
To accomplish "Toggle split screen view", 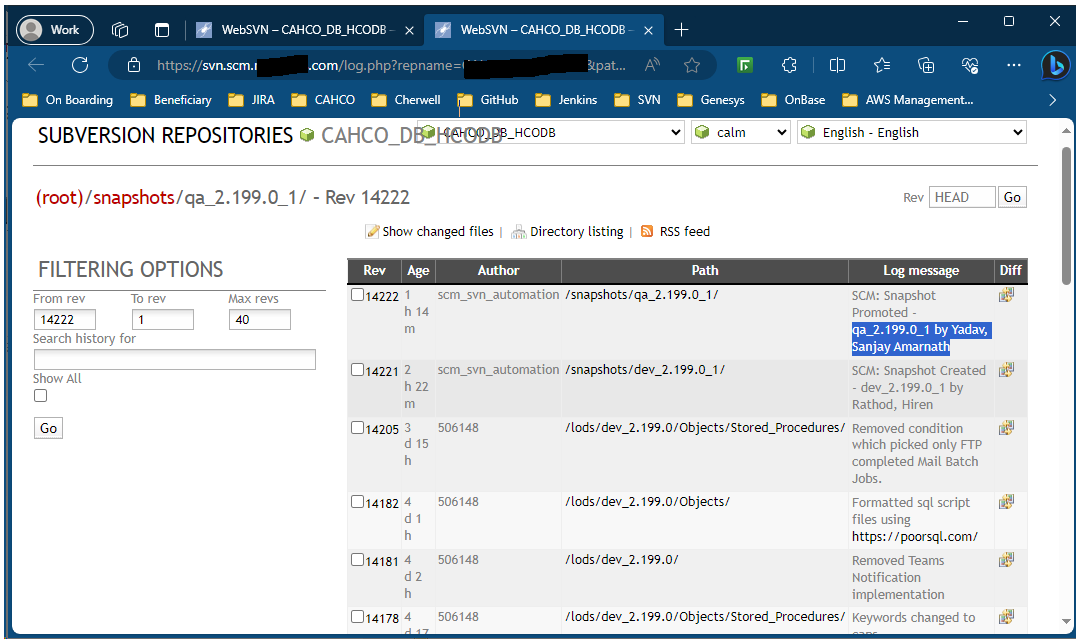I will 837,65.
